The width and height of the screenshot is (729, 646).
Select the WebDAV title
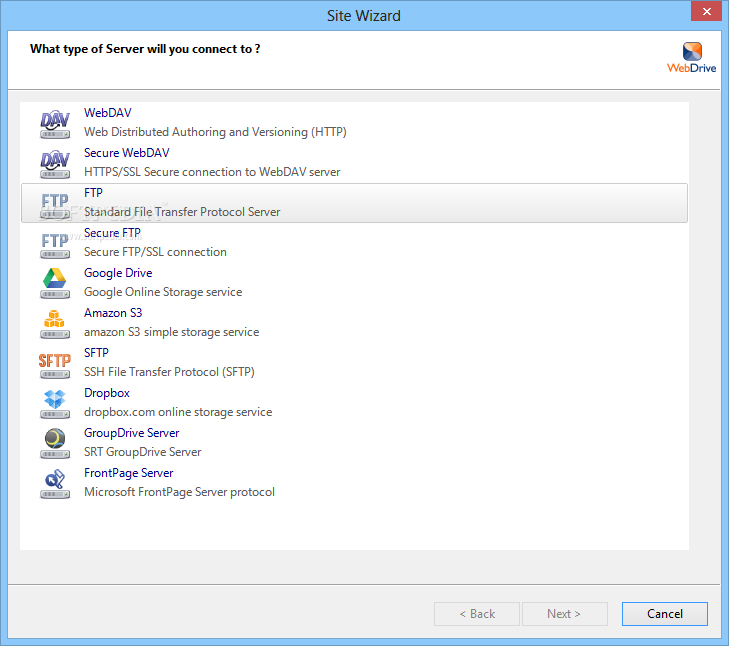pos(108,113)
